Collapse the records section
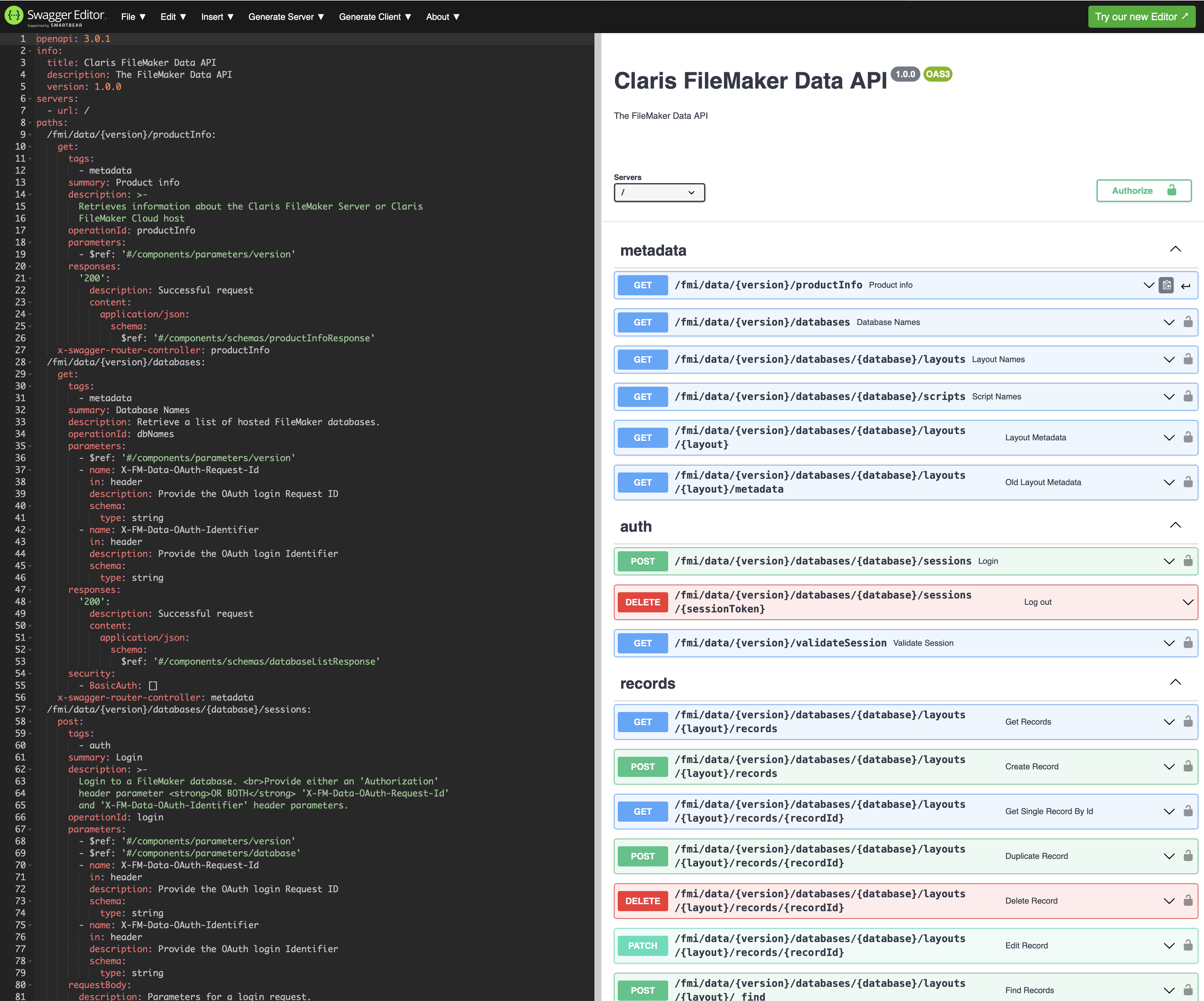The height and width of the screenshot is (1001, 1204). pyautogui.click(x=1175, y=682)
